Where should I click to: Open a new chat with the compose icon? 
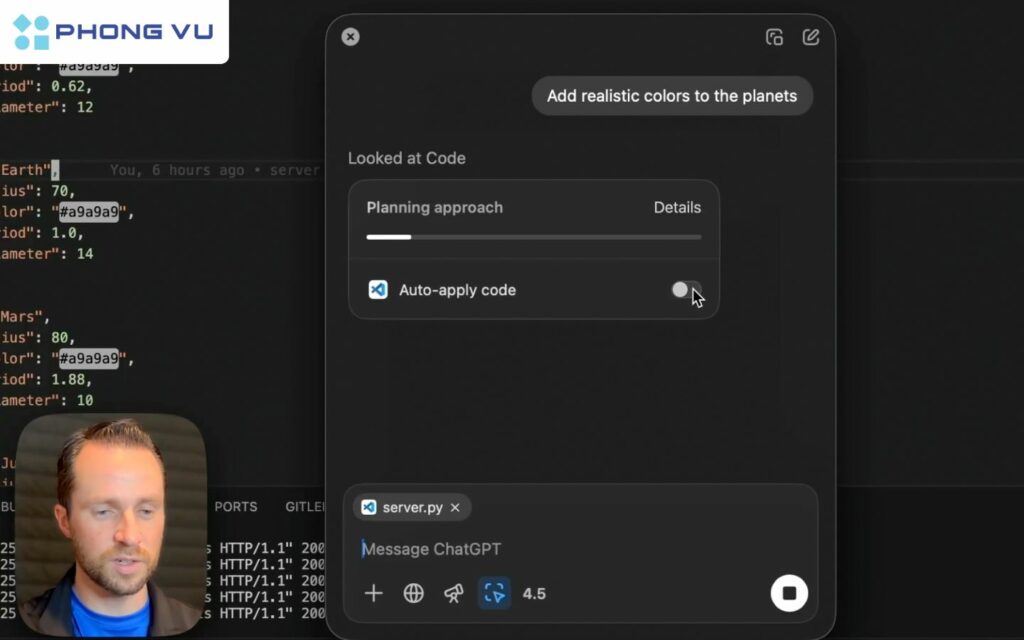(810, 36)
